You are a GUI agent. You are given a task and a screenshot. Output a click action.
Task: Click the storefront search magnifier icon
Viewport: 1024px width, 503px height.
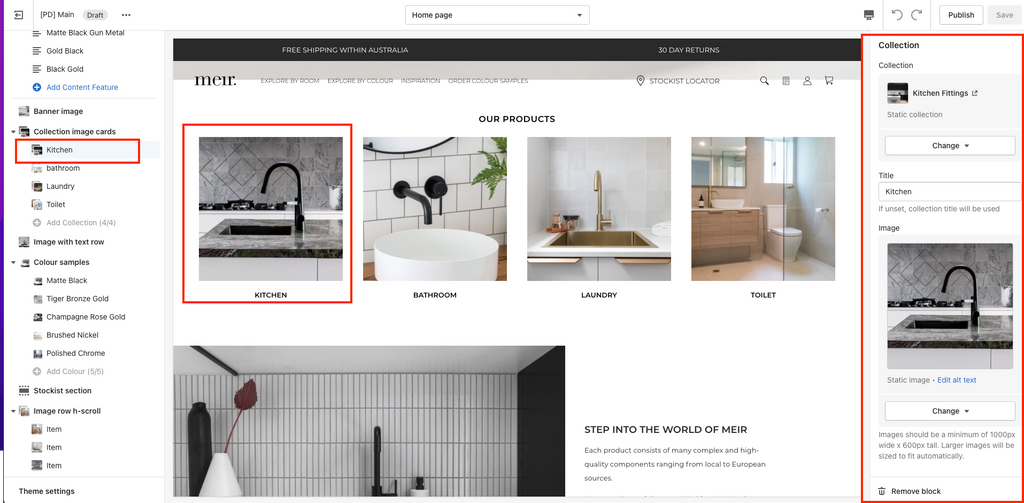tap(764, 81)
